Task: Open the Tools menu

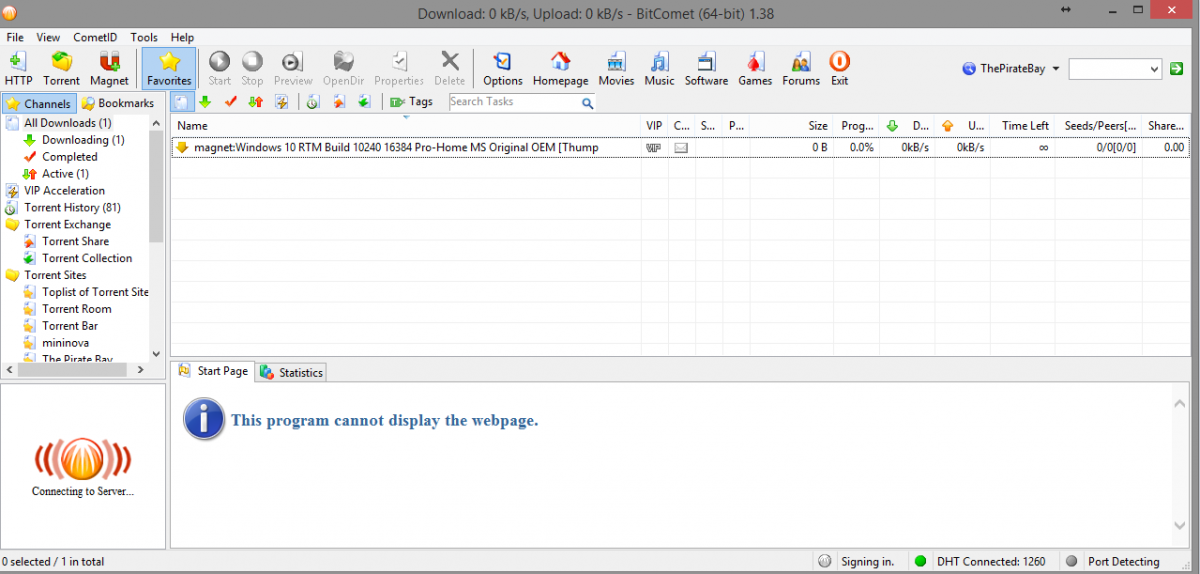Action: point(144,37)
